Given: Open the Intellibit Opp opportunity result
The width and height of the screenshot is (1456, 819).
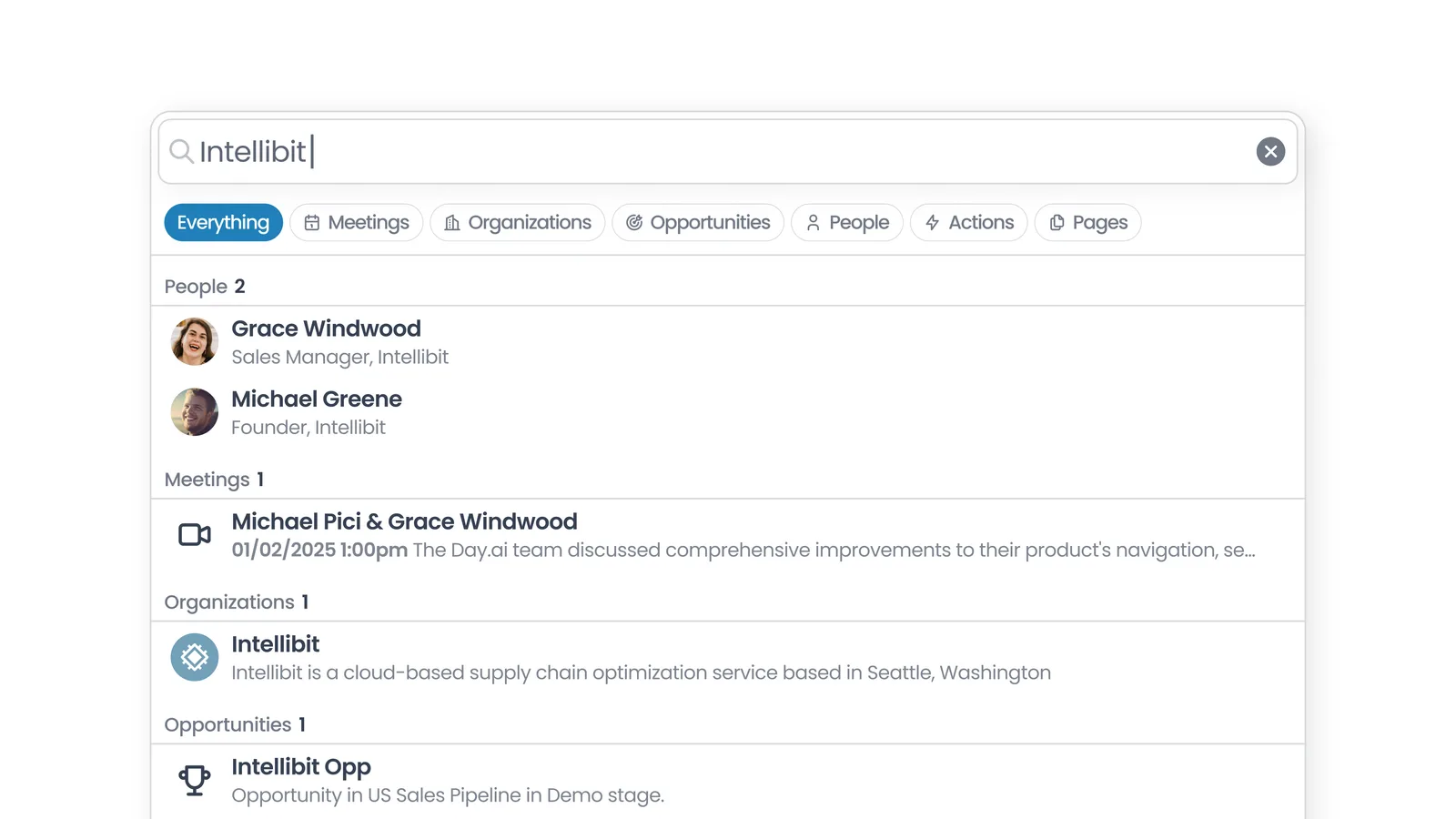Looking at the screenshot, I should coord(728,780).
